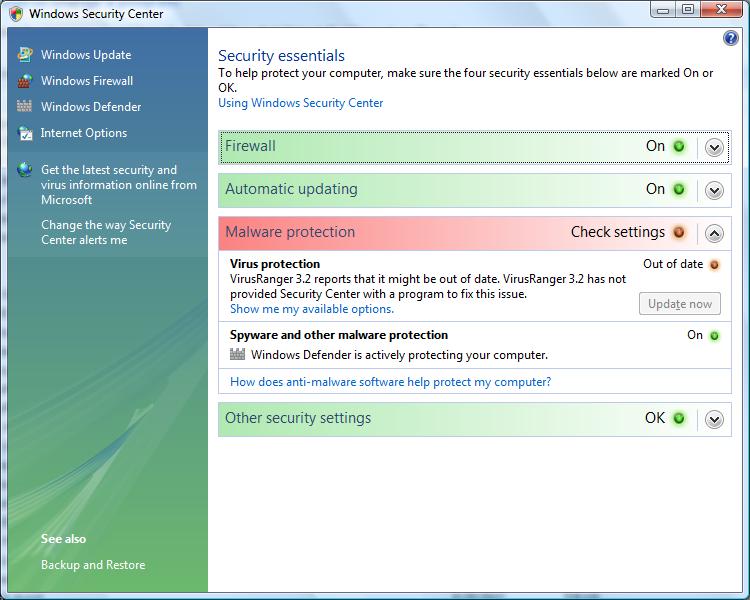Click the green Spyware protection On indicator
This screenshot has width=750, height=600.
pyautogui.click(x=714, y=336)
